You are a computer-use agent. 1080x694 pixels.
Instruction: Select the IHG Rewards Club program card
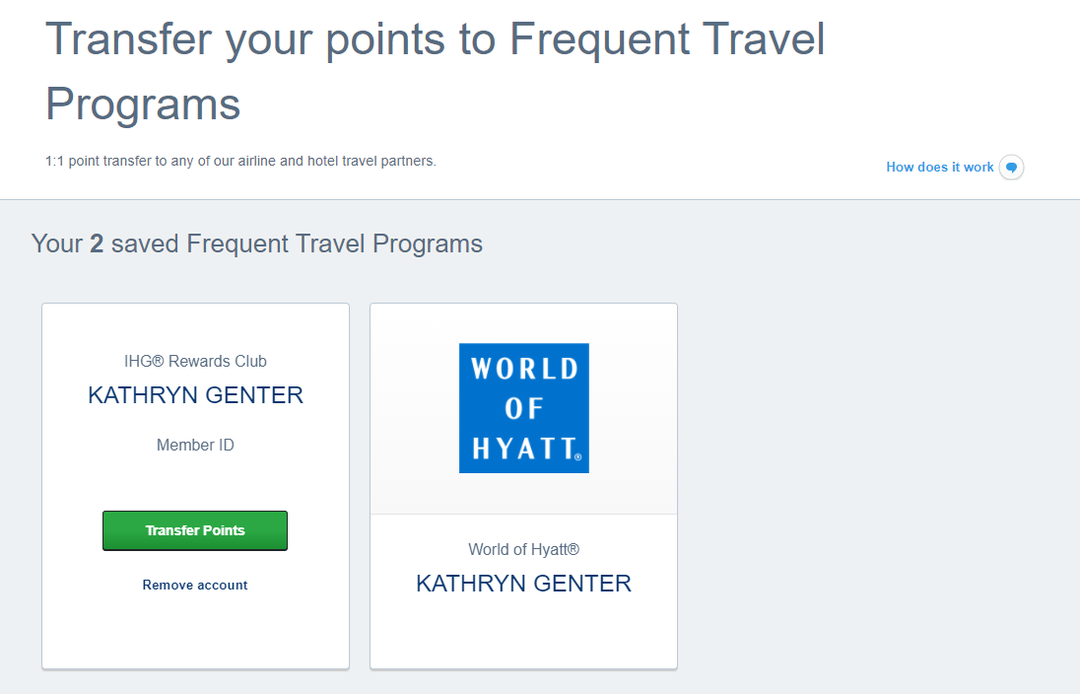195,485
